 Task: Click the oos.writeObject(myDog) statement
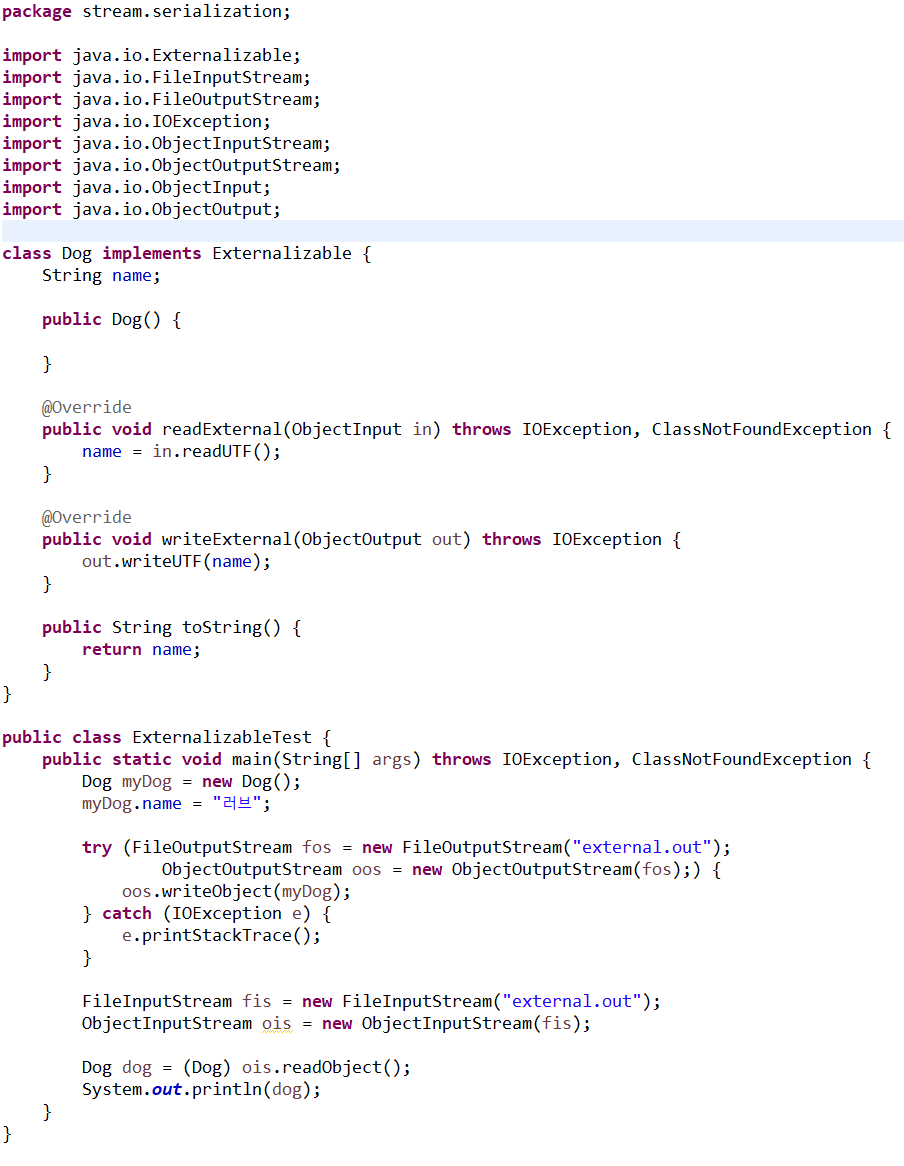pyautogui.click(x=236, y=892)
